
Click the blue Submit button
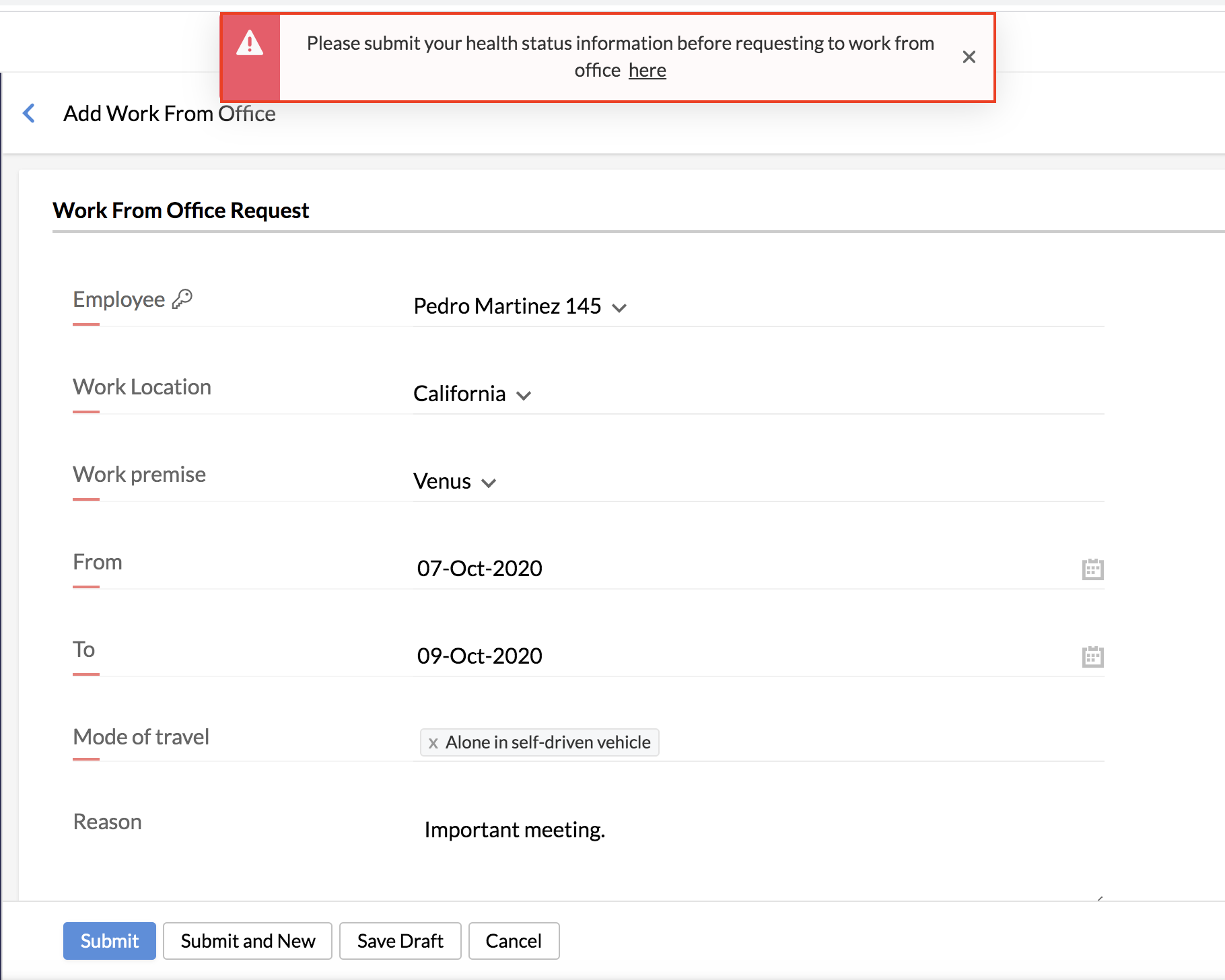coord(110,940)
